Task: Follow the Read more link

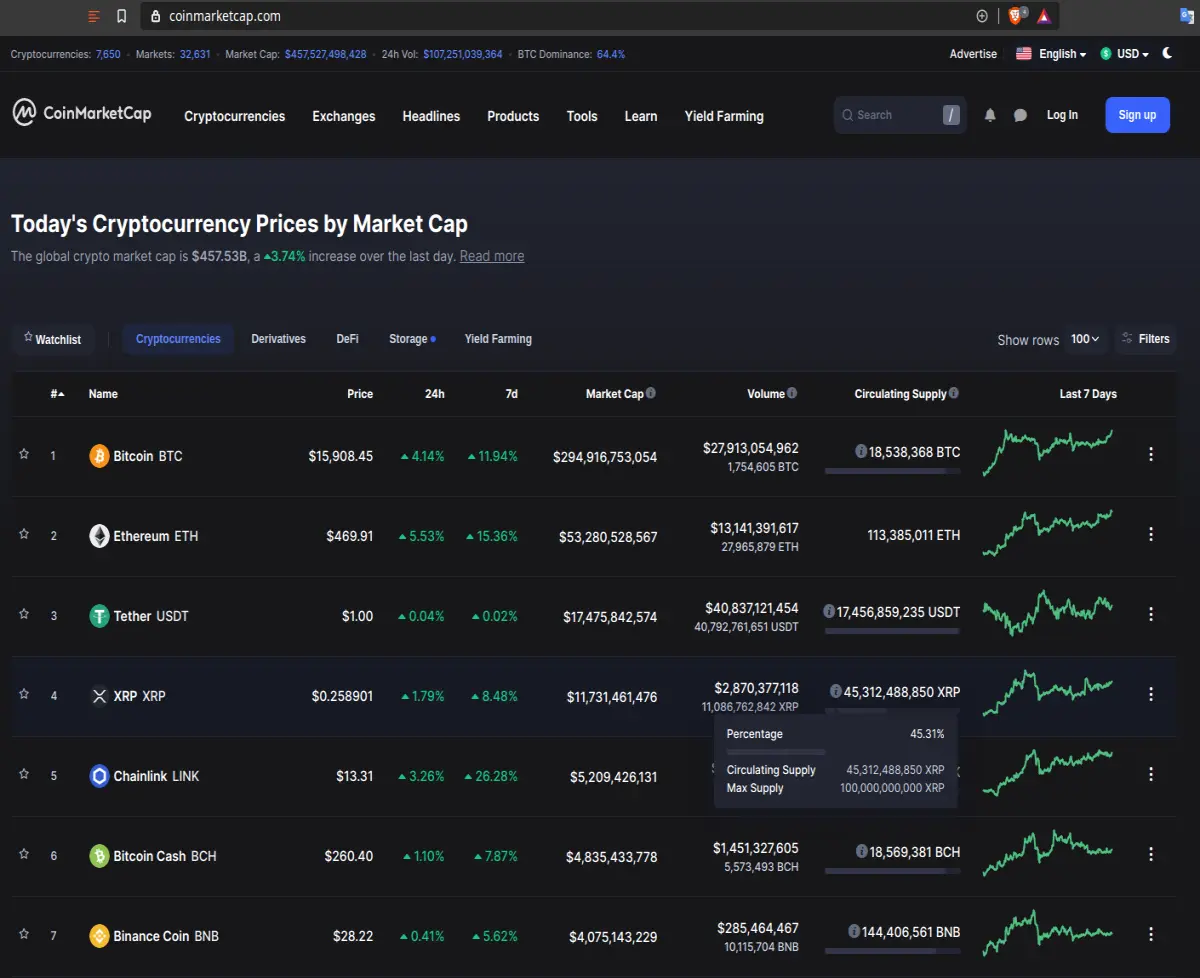Action: 492,256
